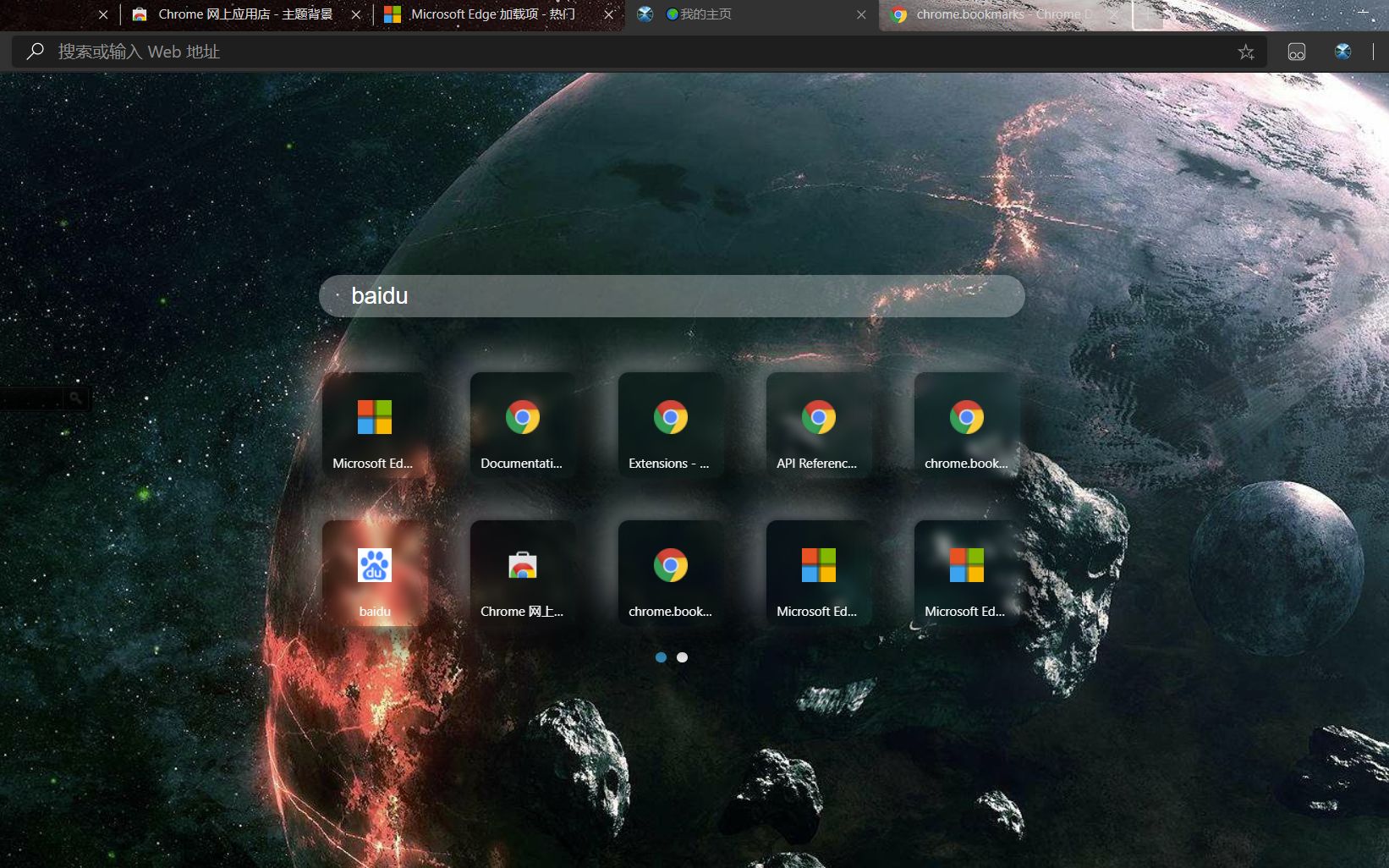Click the rounded-square icon beside the favorites star
Image resolution: width=1389 pixels, height=868 pixels.
(x=1297, y=52)
